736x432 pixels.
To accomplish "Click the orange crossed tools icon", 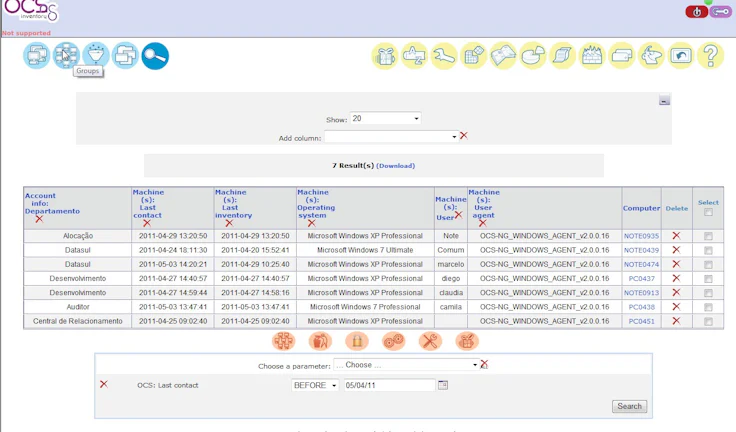I will 430,341.
